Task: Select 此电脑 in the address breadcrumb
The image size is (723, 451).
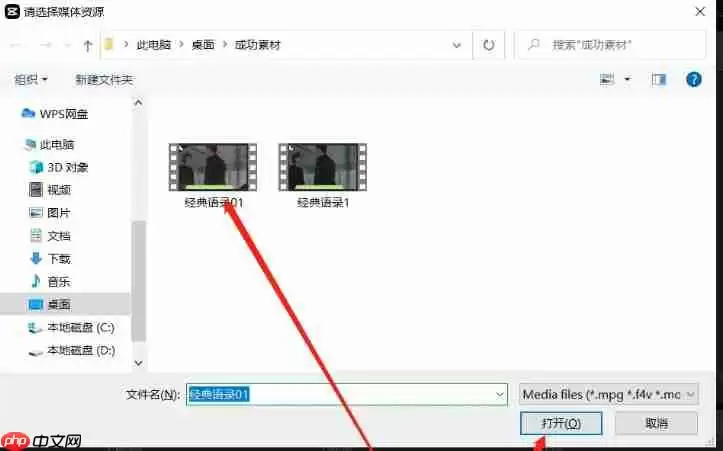Action: coord(154,45)
